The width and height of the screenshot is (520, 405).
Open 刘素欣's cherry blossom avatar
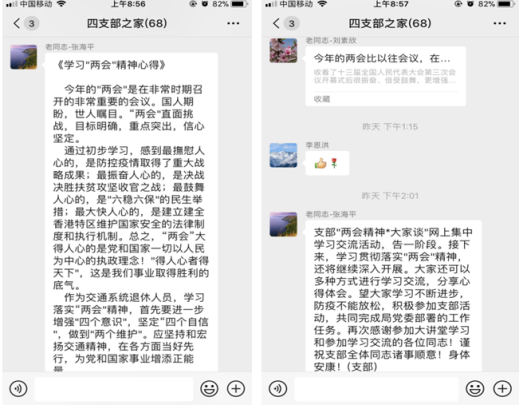[x=283, y=50]
